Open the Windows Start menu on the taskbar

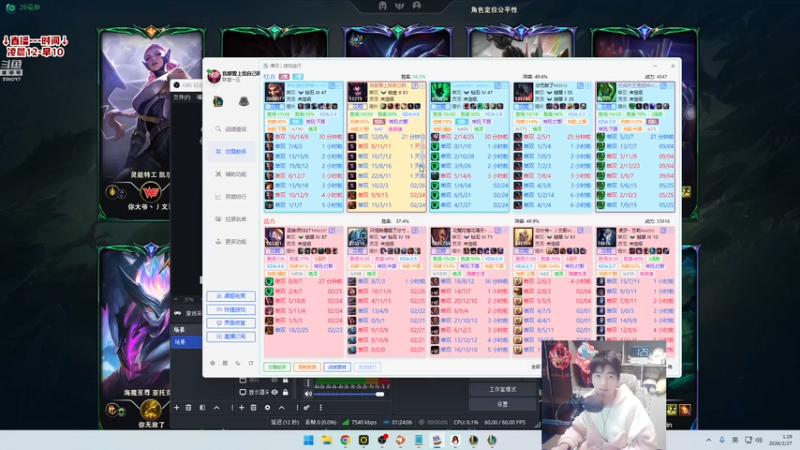point(309,440)
